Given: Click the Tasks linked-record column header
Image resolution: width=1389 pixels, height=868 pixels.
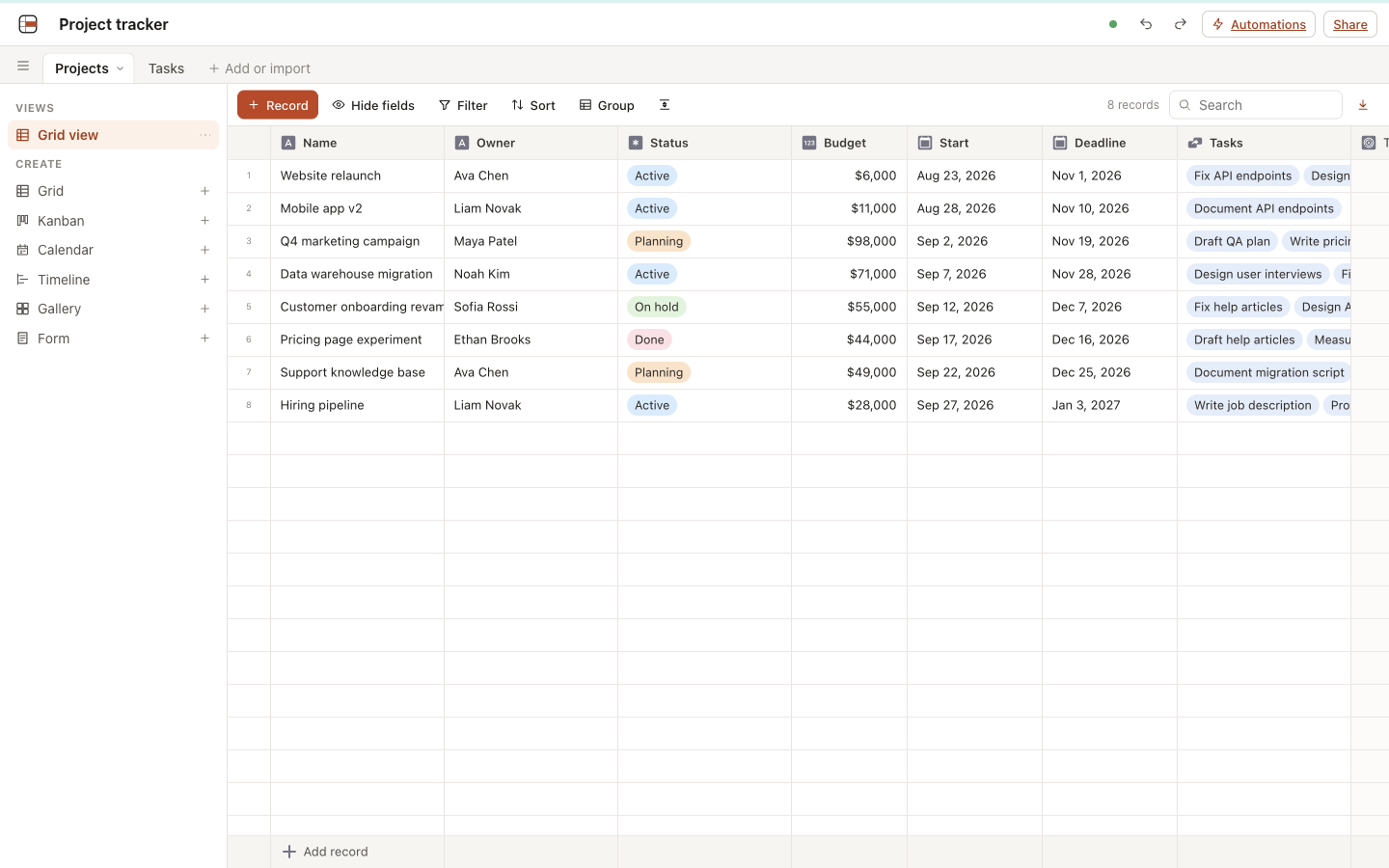Looking at the screenshot, I should [1264, 143].
